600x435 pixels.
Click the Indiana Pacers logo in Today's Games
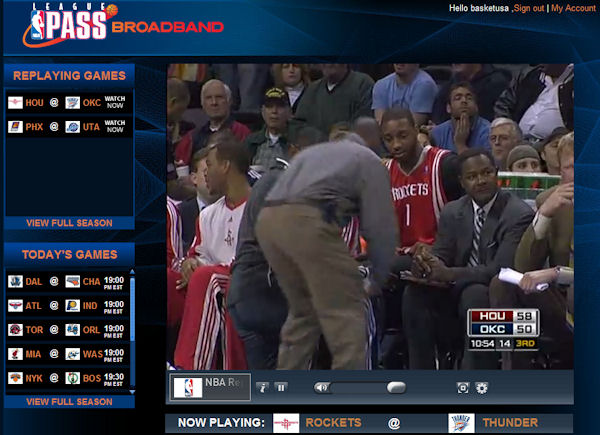click(x=72, y=305)
